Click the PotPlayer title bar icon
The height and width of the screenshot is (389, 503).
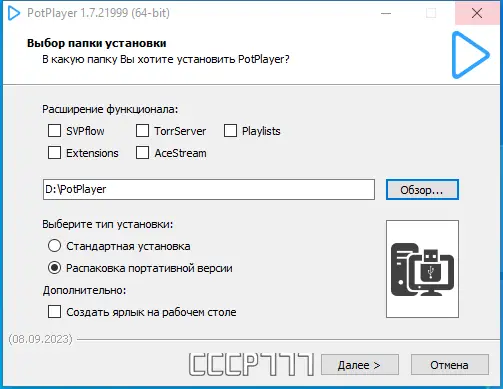click(14, 13)
